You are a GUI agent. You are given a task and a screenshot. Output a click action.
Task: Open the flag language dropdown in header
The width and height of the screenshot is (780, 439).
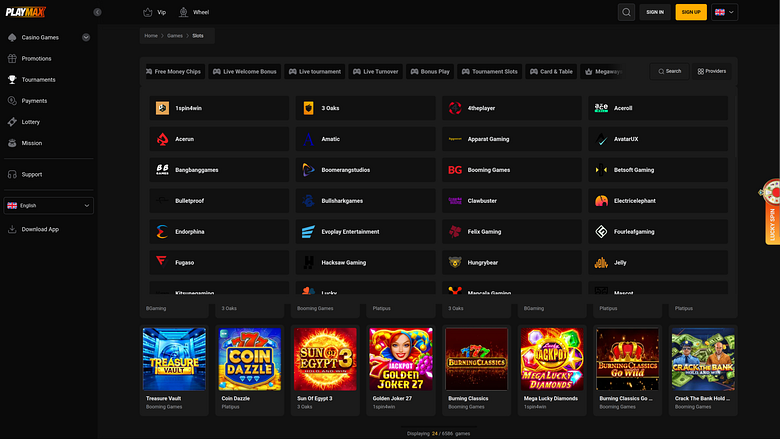724,12
